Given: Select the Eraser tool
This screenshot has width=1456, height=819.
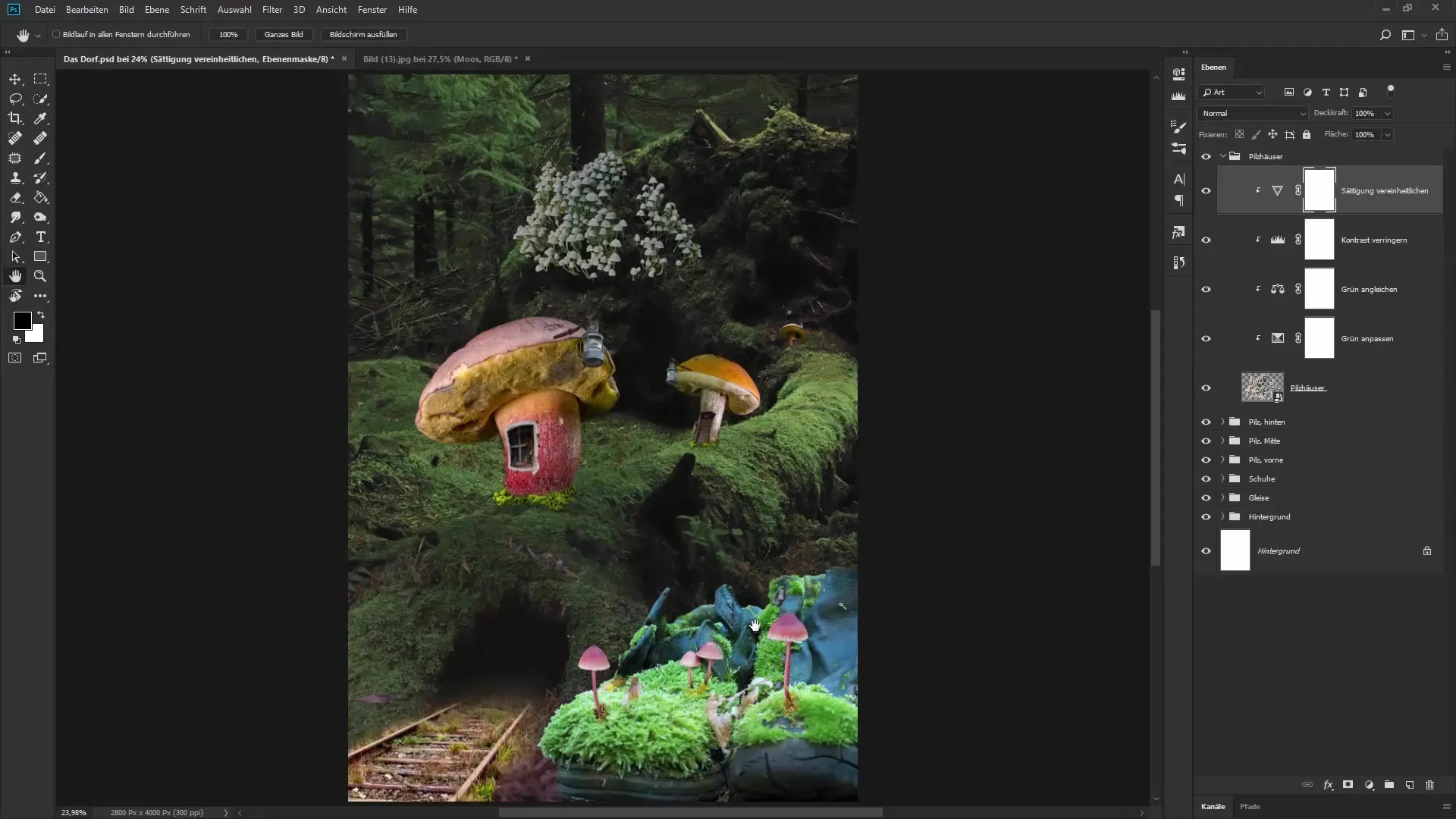Looking at the screenshot, I should tap(15, 197).
